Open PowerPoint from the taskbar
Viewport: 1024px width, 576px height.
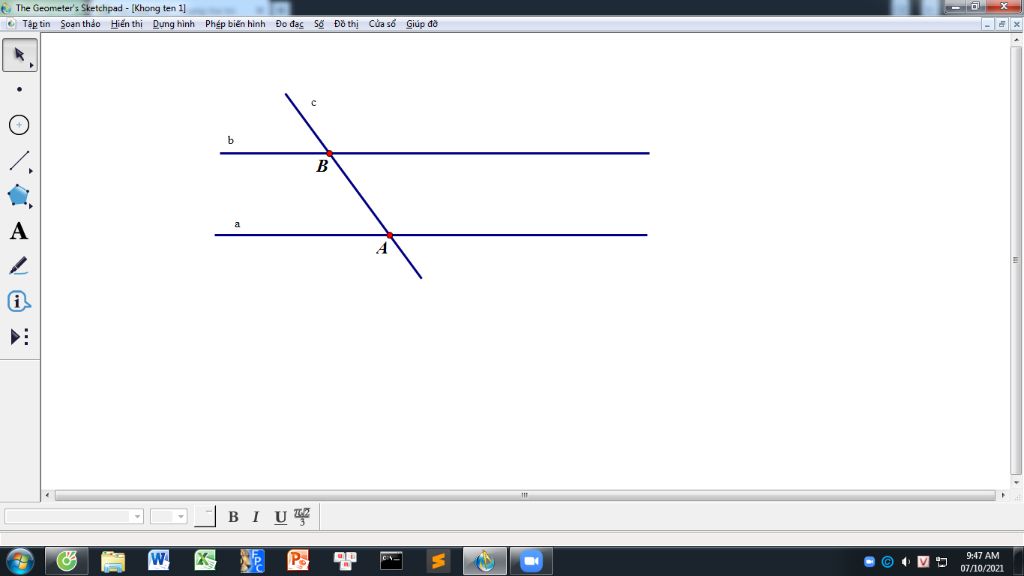(298, 561)
